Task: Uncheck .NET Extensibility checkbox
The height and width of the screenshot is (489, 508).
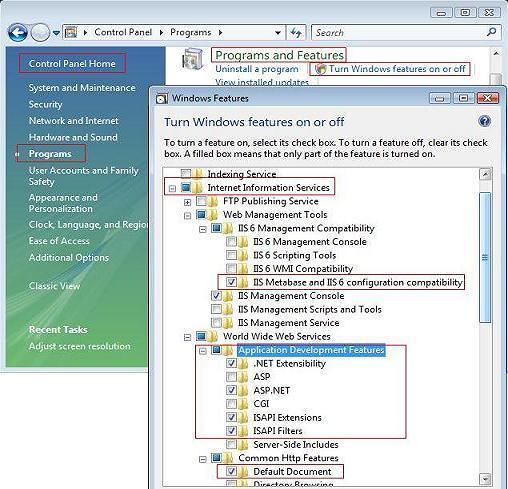Action: coord(231,363)
